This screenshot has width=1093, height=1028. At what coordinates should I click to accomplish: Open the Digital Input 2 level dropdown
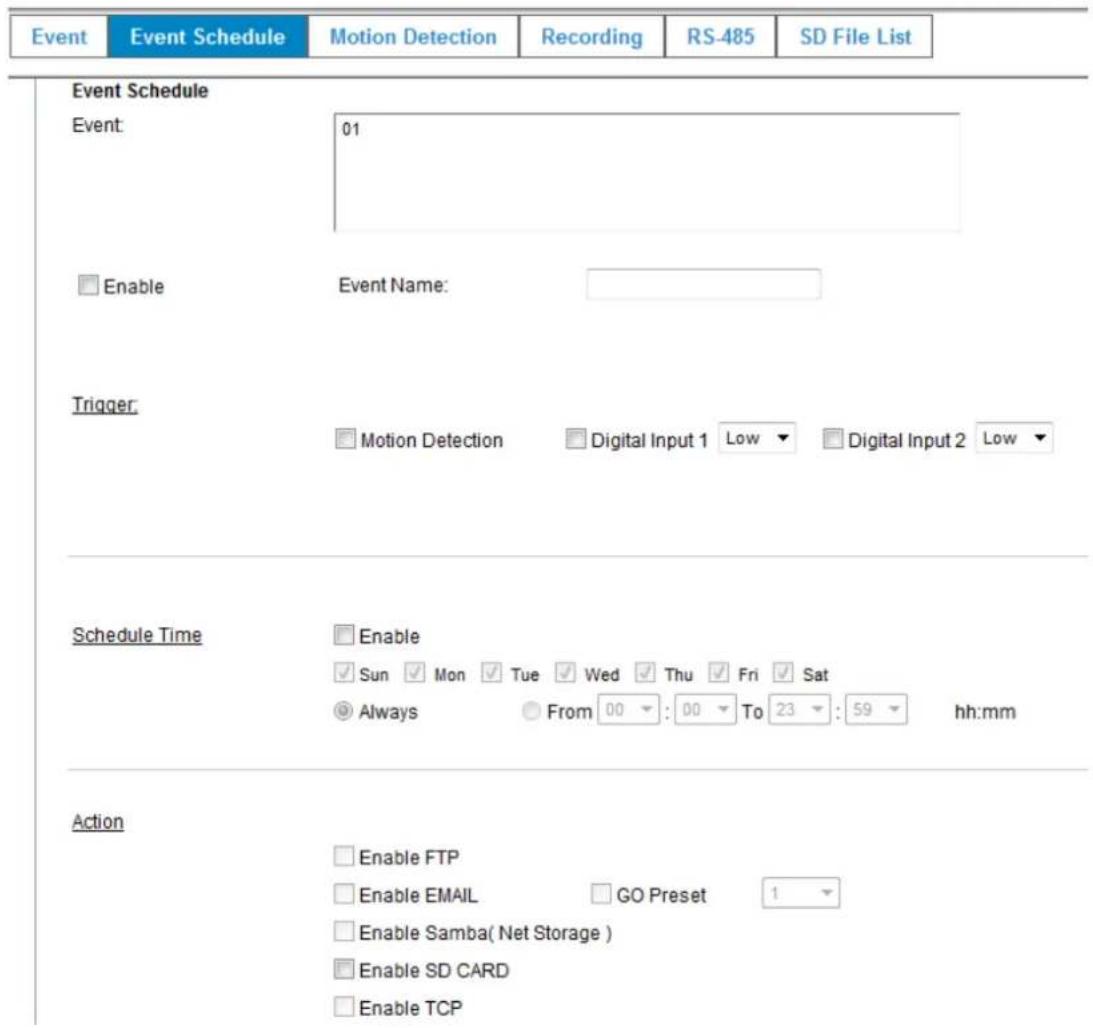click(1014, 438)
